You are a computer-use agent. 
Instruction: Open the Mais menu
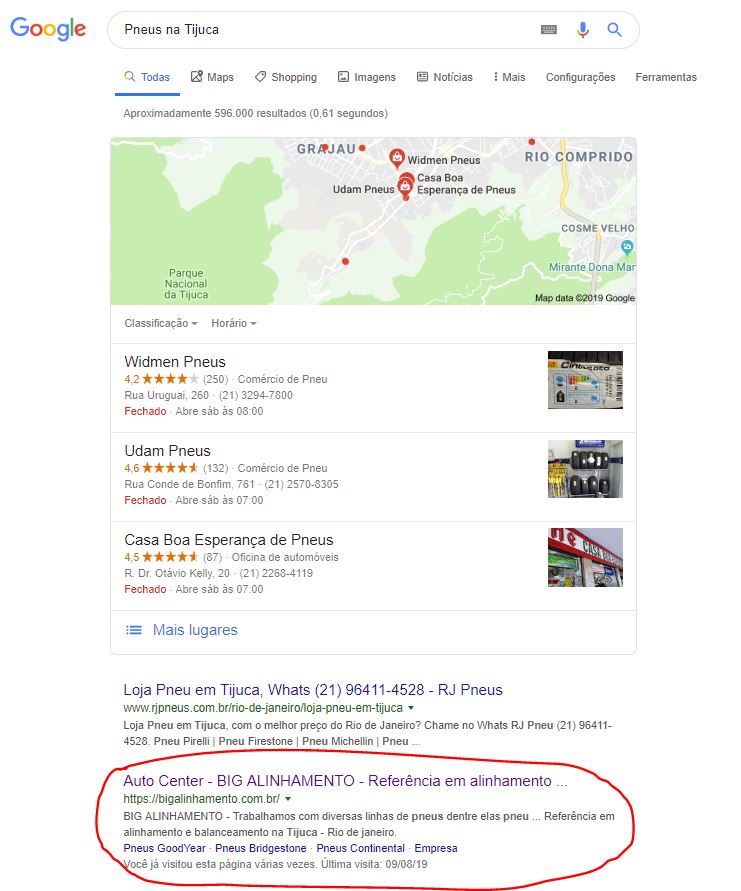(509, 77)
